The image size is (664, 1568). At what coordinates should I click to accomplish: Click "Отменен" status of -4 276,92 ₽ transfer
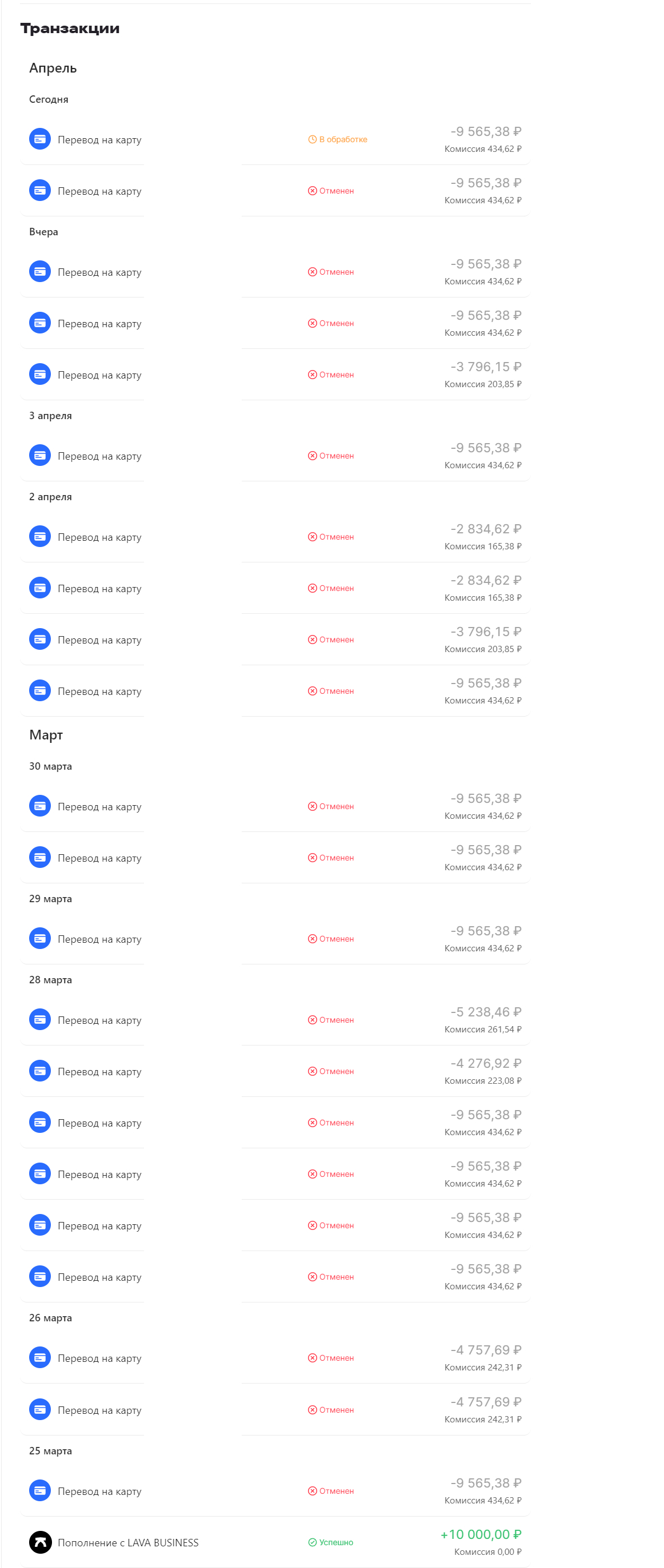pos(336,1071)
